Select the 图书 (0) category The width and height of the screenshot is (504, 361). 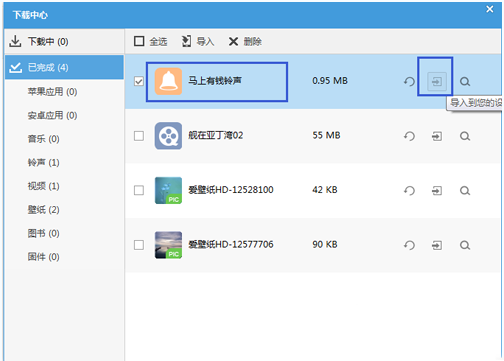pyautogui.click(x=43, y=233)
